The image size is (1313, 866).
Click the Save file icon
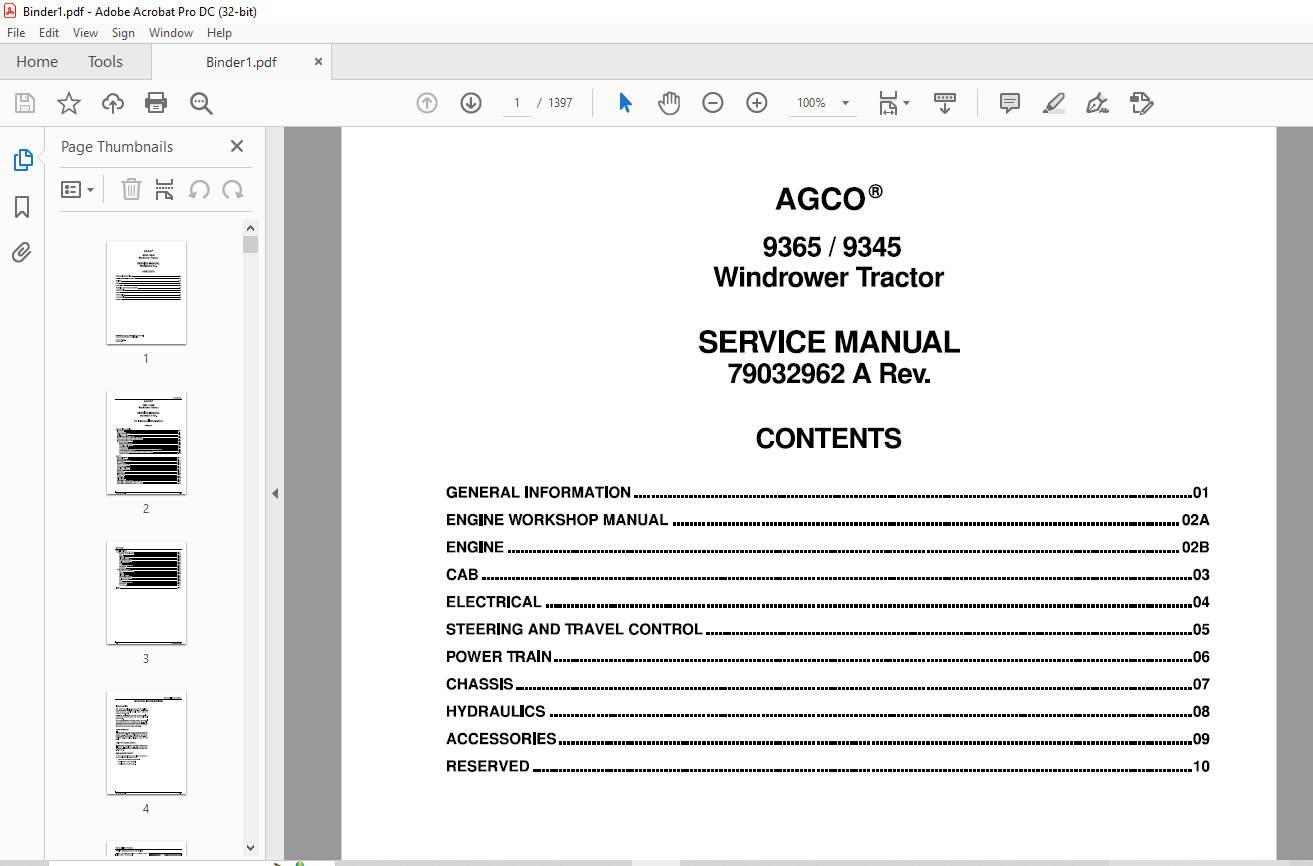[25, 103]
